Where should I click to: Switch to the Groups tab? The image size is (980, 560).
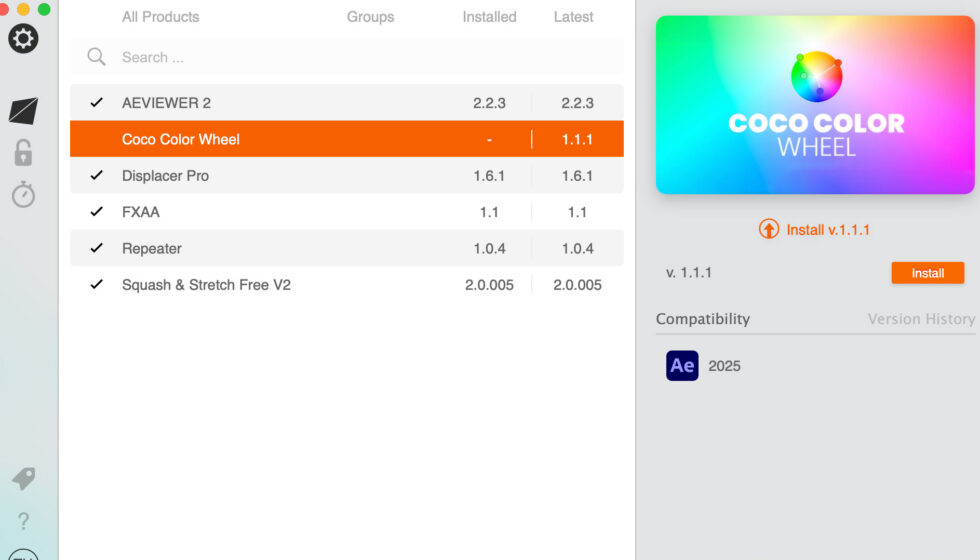tap(371, 17)
